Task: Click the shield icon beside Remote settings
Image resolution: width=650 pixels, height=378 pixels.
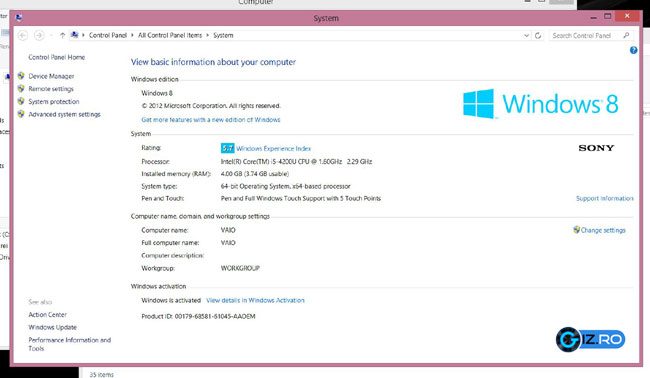Action: (x=21, y=88)
